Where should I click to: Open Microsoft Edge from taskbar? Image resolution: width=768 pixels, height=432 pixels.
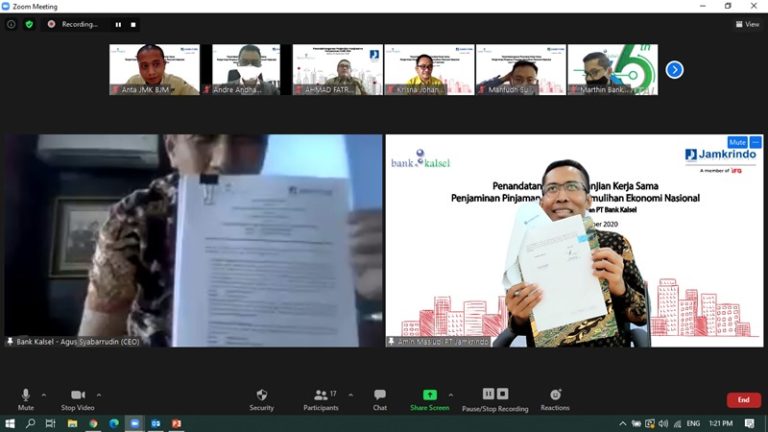click(114, 424)
